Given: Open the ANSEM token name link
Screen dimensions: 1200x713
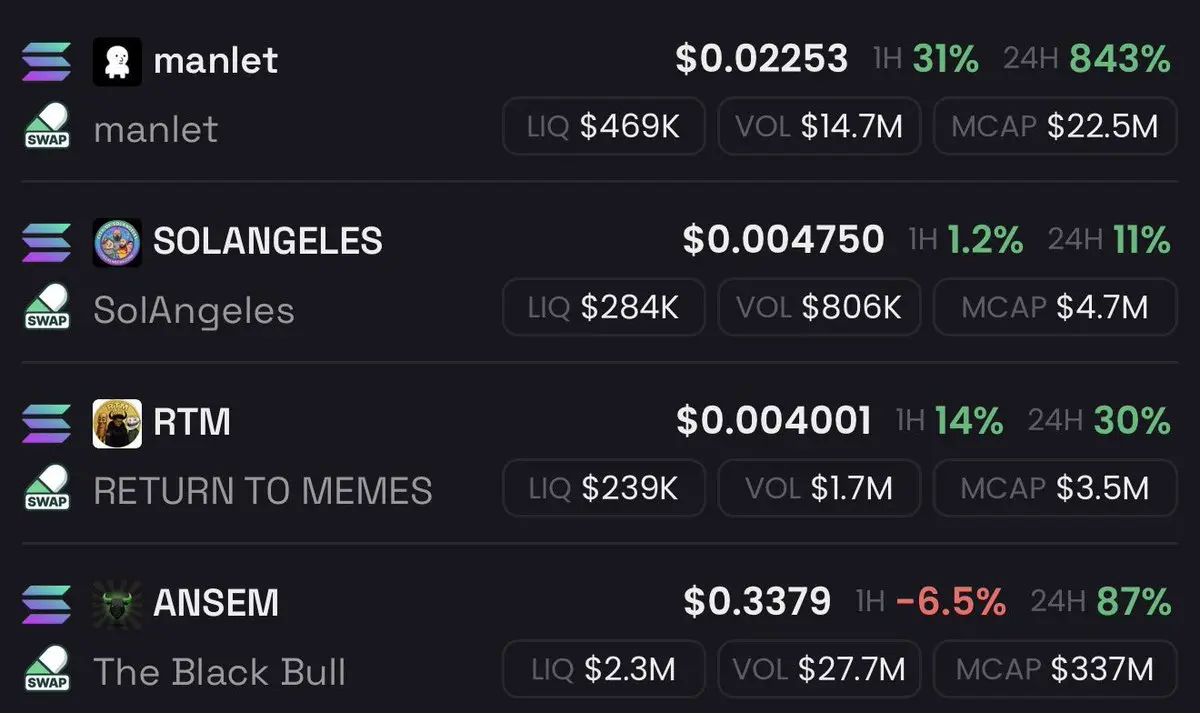Looking at the screenshot, I should pos(216,603).
